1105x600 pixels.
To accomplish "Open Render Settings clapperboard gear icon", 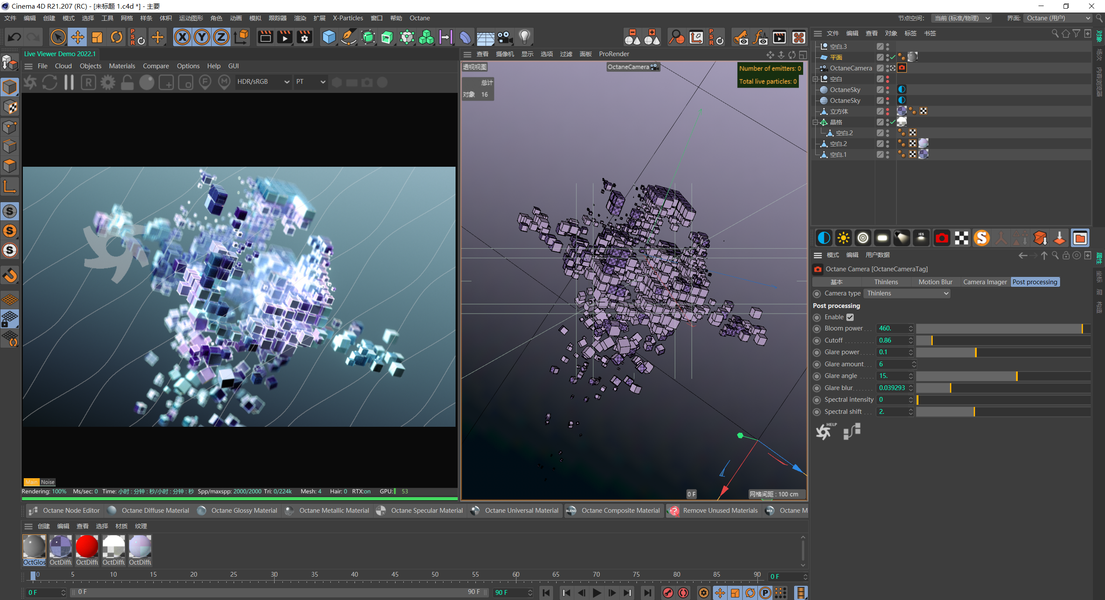I will point(304,37).
